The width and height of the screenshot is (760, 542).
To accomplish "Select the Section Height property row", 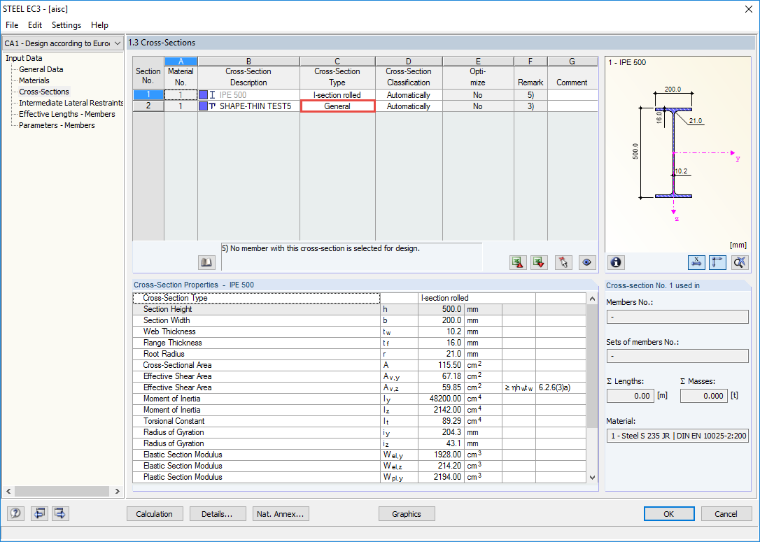I will (x=359, y=309).
